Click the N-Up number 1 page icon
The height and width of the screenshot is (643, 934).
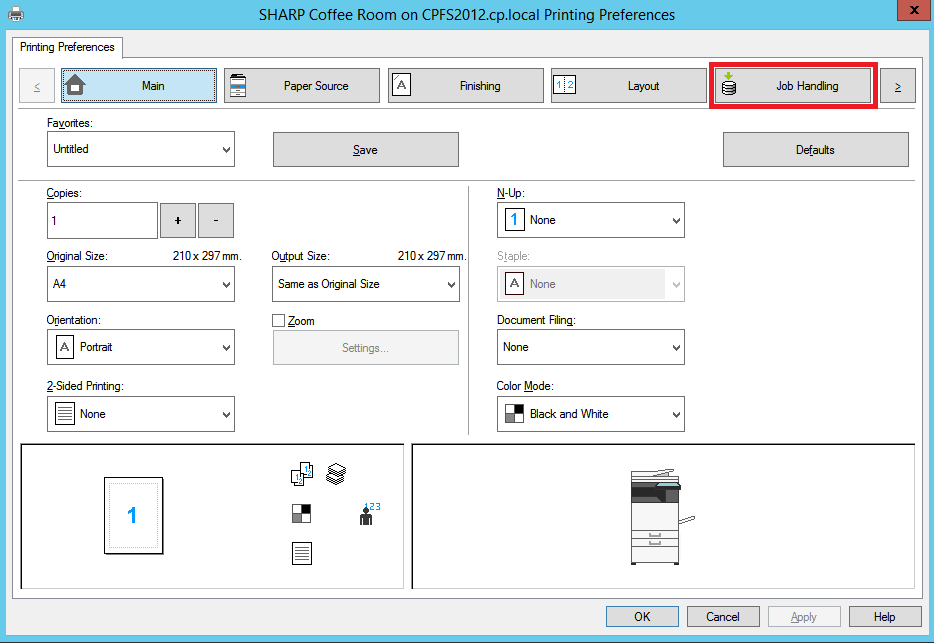tap(514, 220)
